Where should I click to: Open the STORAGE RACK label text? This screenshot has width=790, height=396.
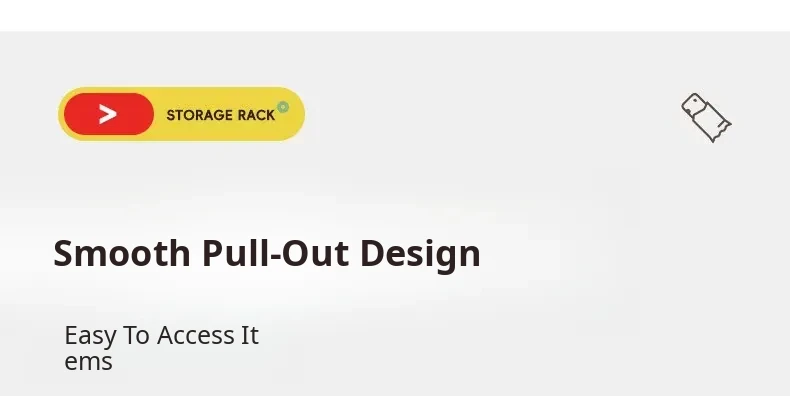pos(221,115)
